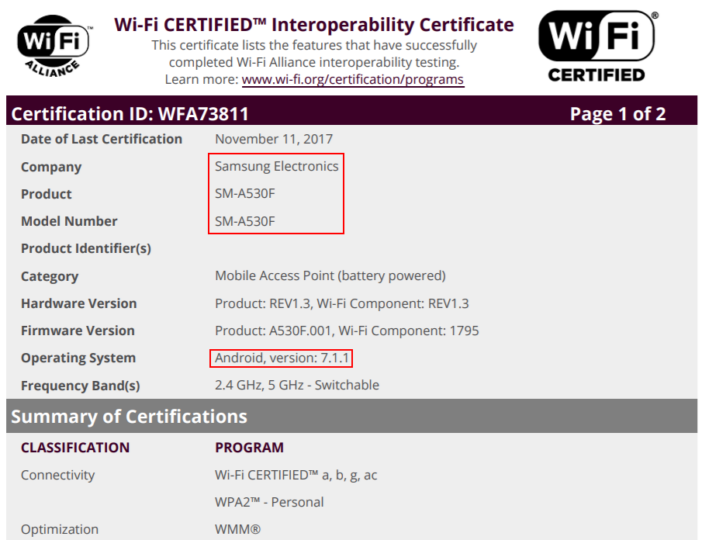The image size is (702, 540).
Task: Select the November 11, 2017 date value
Action: 274,139
